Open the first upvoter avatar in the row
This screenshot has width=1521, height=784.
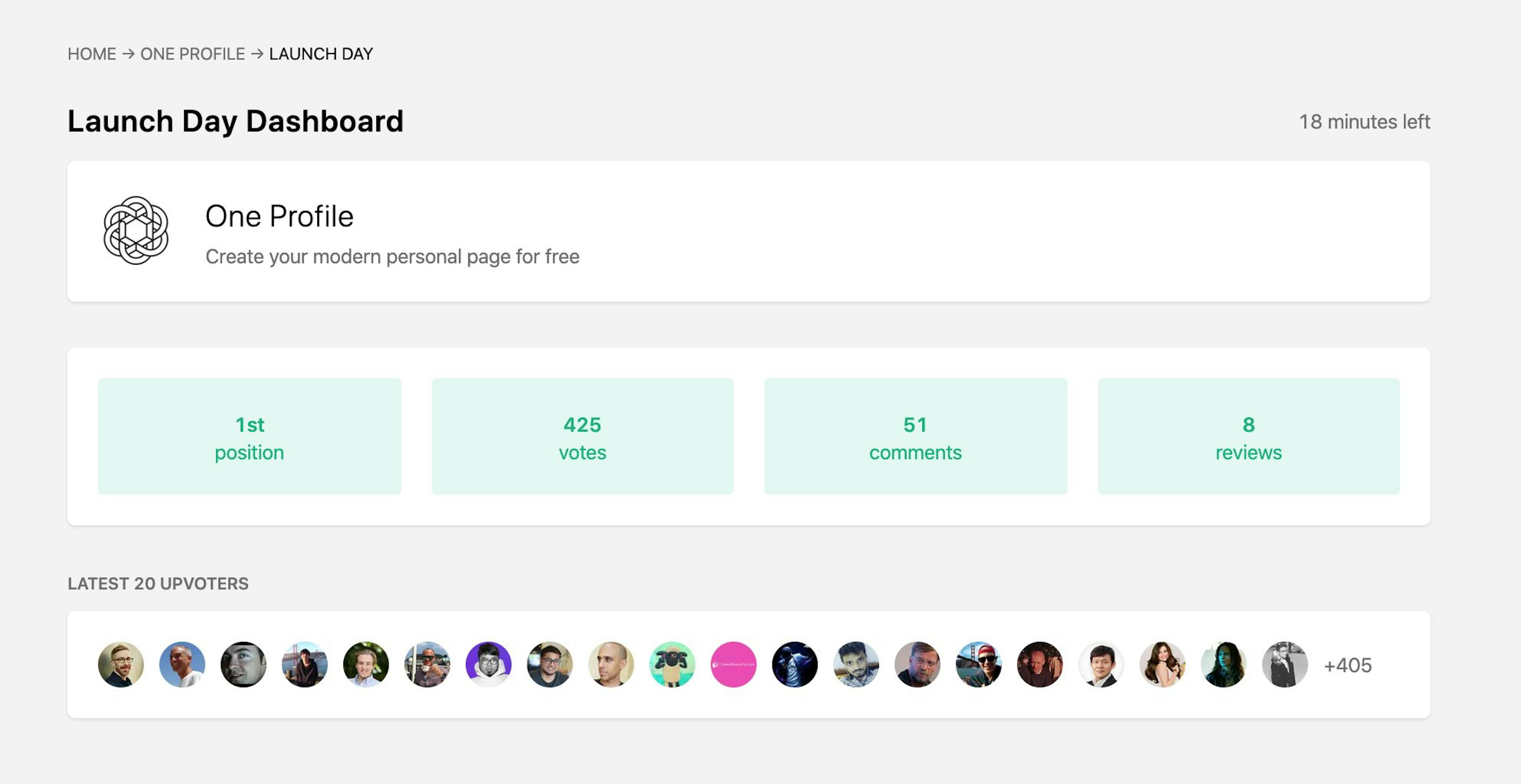point(121,664)
